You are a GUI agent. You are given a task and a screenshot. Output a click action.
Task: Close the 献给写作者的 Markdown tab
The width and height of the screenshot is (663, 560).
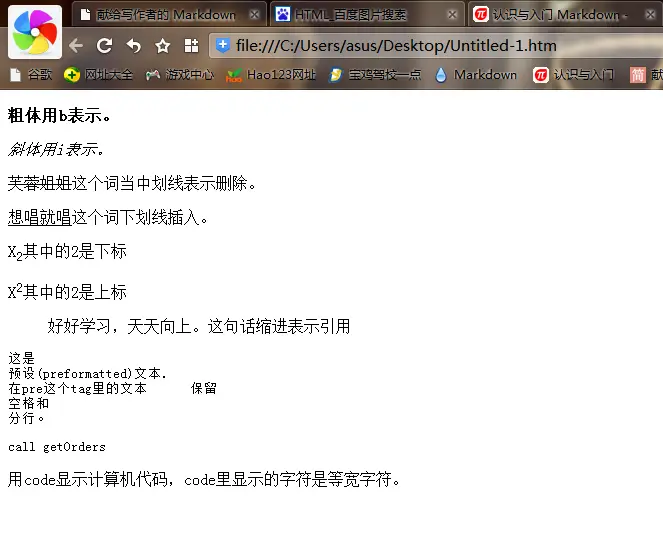[254, 15]
